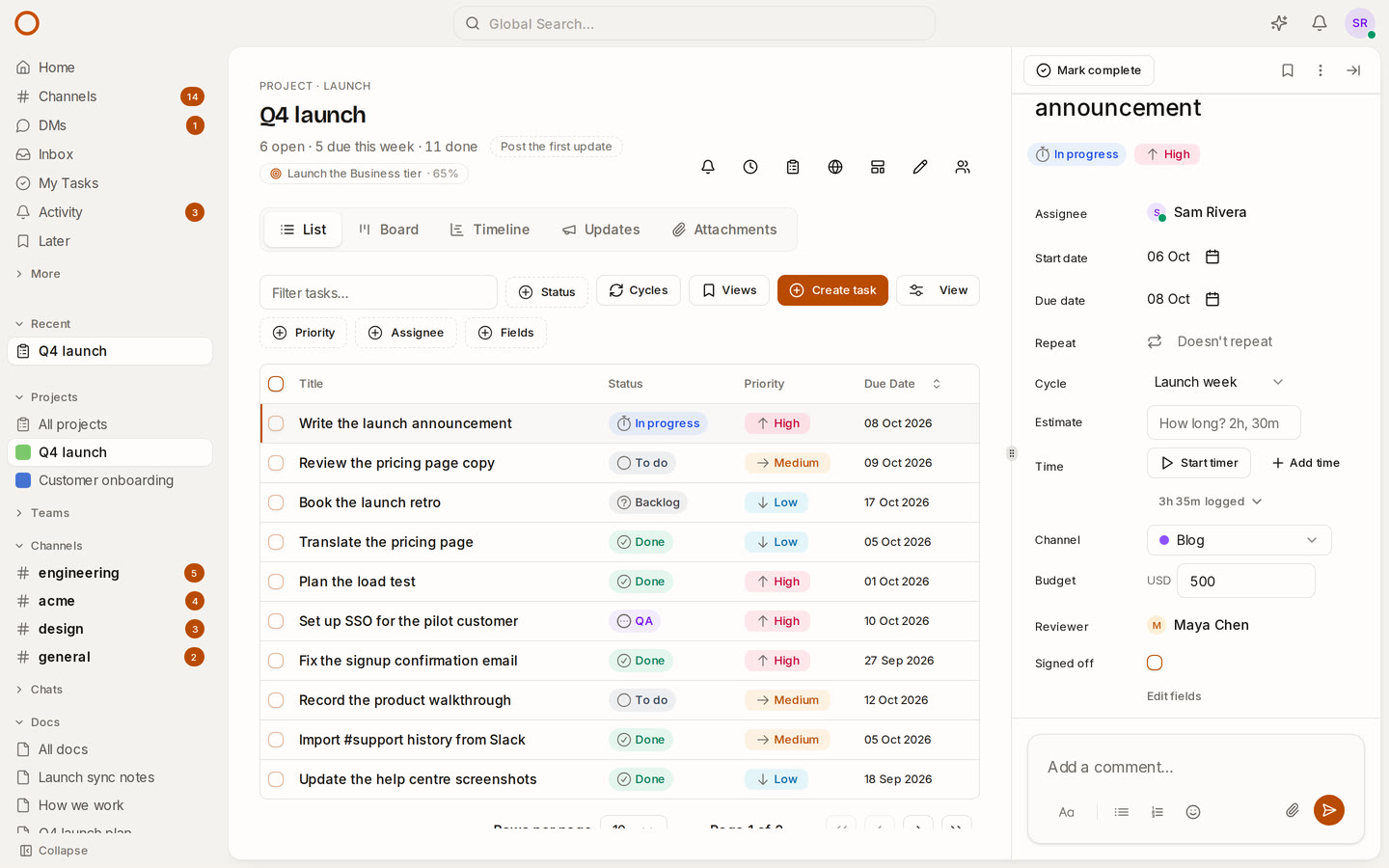Image resolution: width=1389 pixels, height=868 pixels.
Task: Open the clock icon in project header
Action: [x=750, y=167]
